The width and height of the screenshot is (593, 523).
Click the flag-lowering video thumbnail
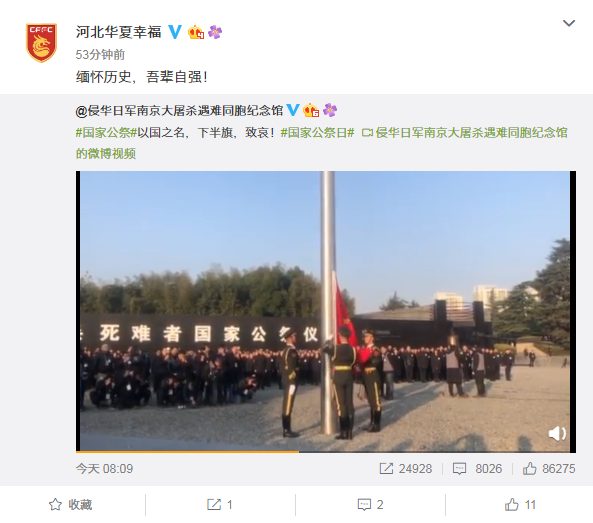point(326,310)
